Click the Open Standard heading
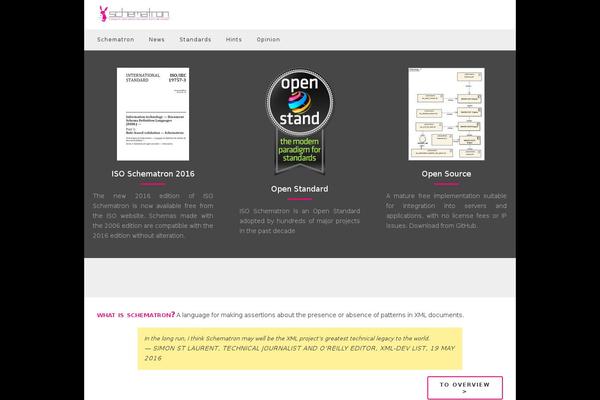The width and height of the screenshot is (600, 400). click(300, 189)
